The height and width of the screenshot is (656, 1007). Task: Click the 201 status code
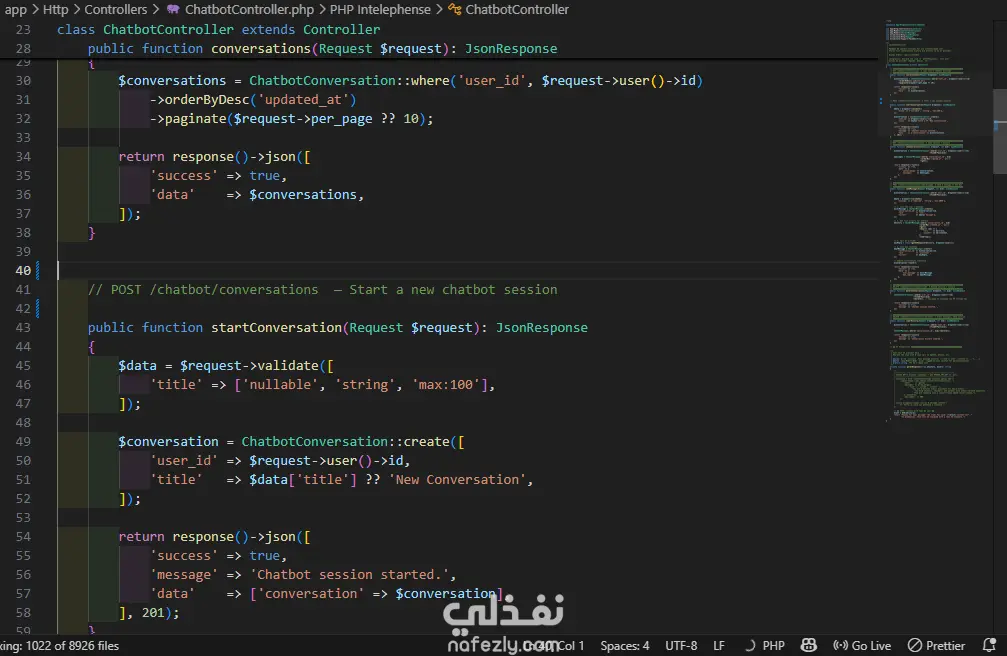pyautogui.click(x=153, y=613)
